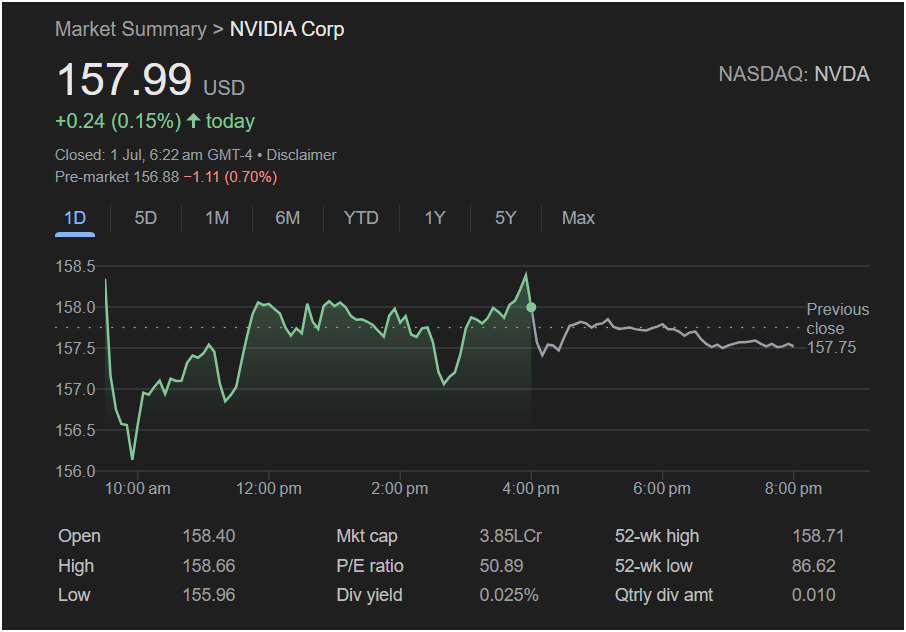Show the 6M chart range
Screen dimensions: 906x632
[x=288, y=218]
